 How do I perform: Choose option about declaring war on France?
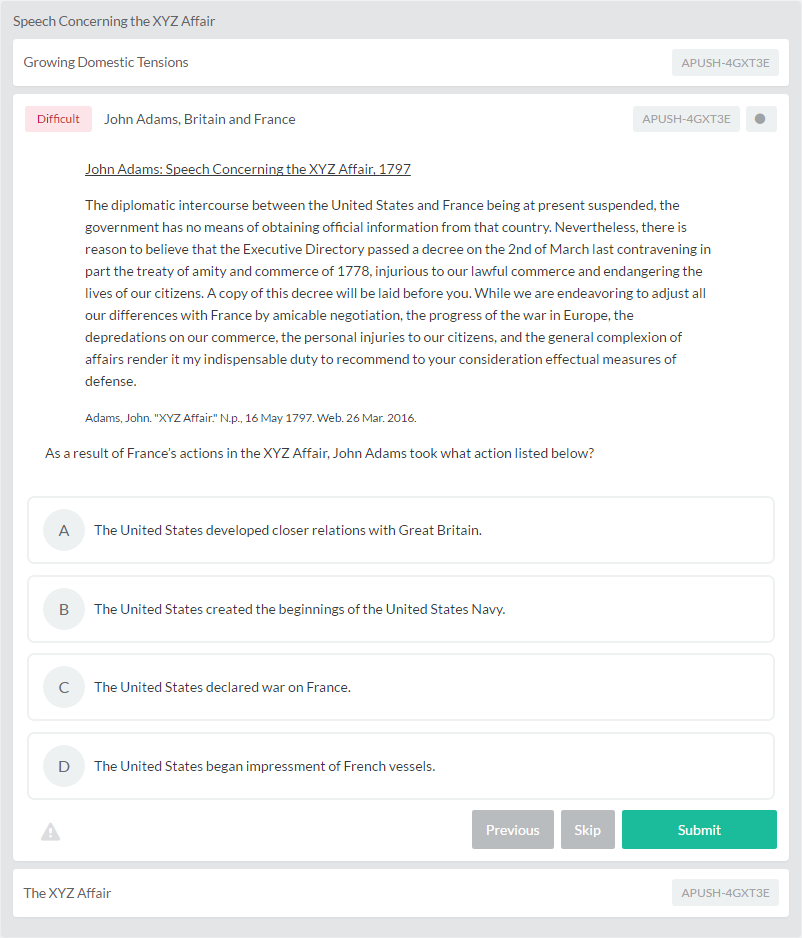click(x=401, y=687)
